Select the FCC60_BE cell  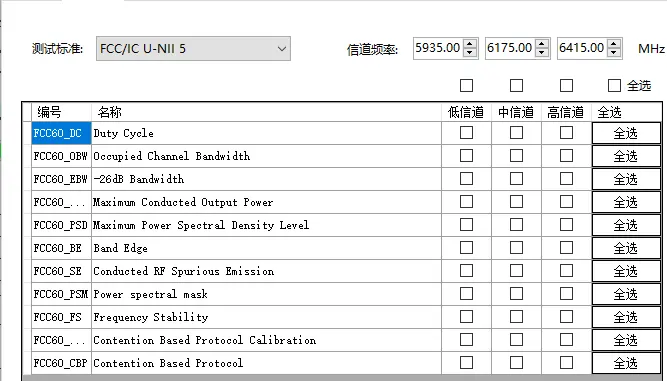(61, 248)
